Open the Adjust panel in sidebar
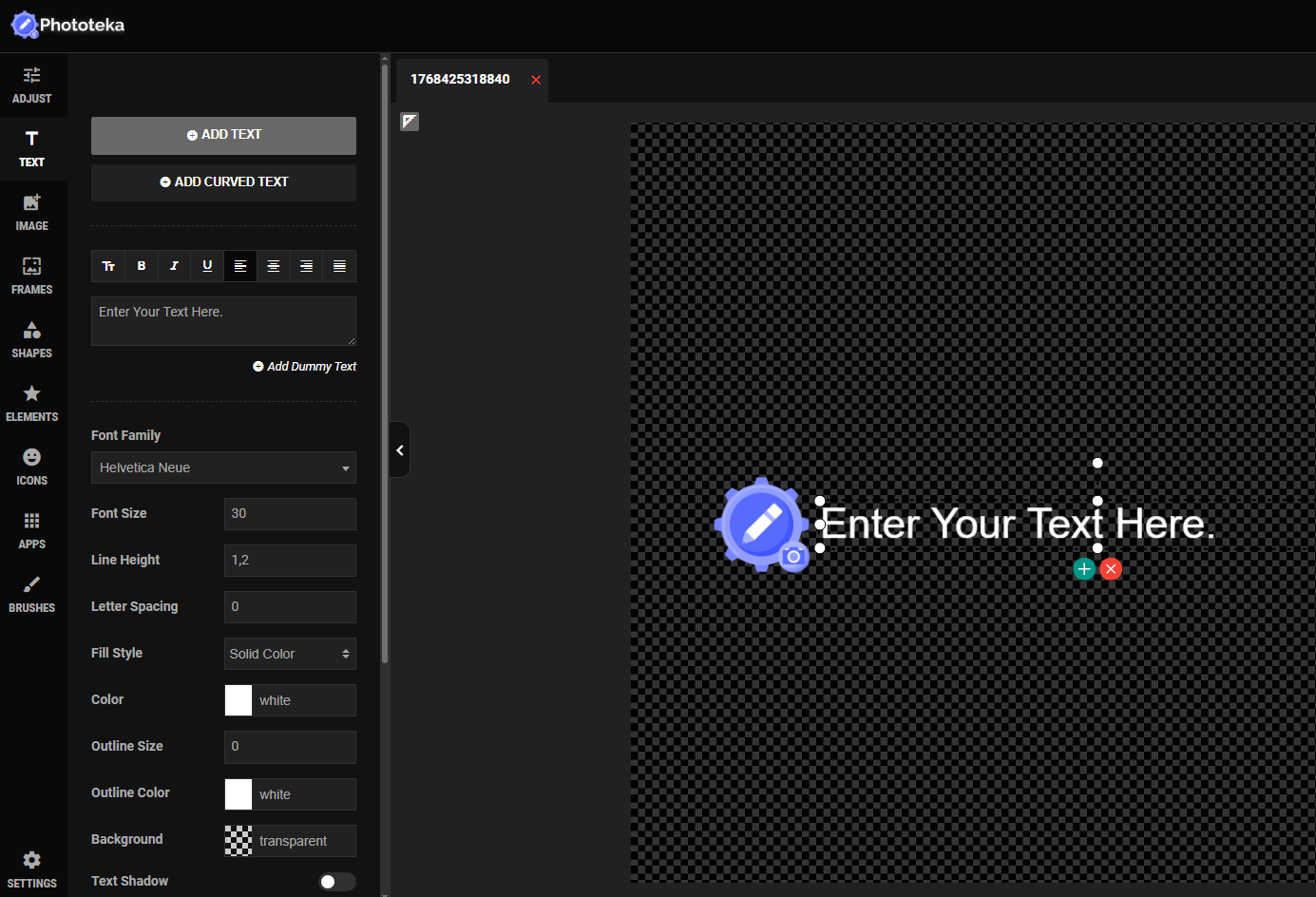 click(32, 85)
